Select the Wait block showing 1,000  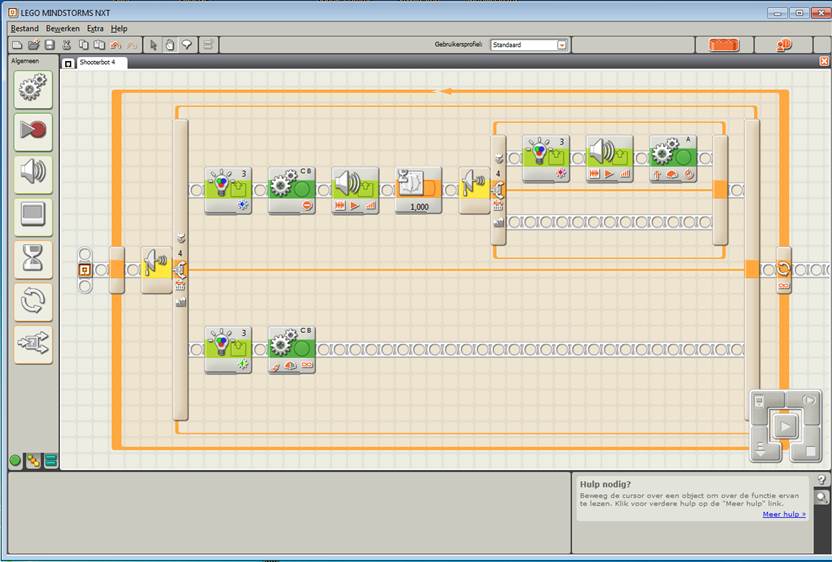point(419,191)
